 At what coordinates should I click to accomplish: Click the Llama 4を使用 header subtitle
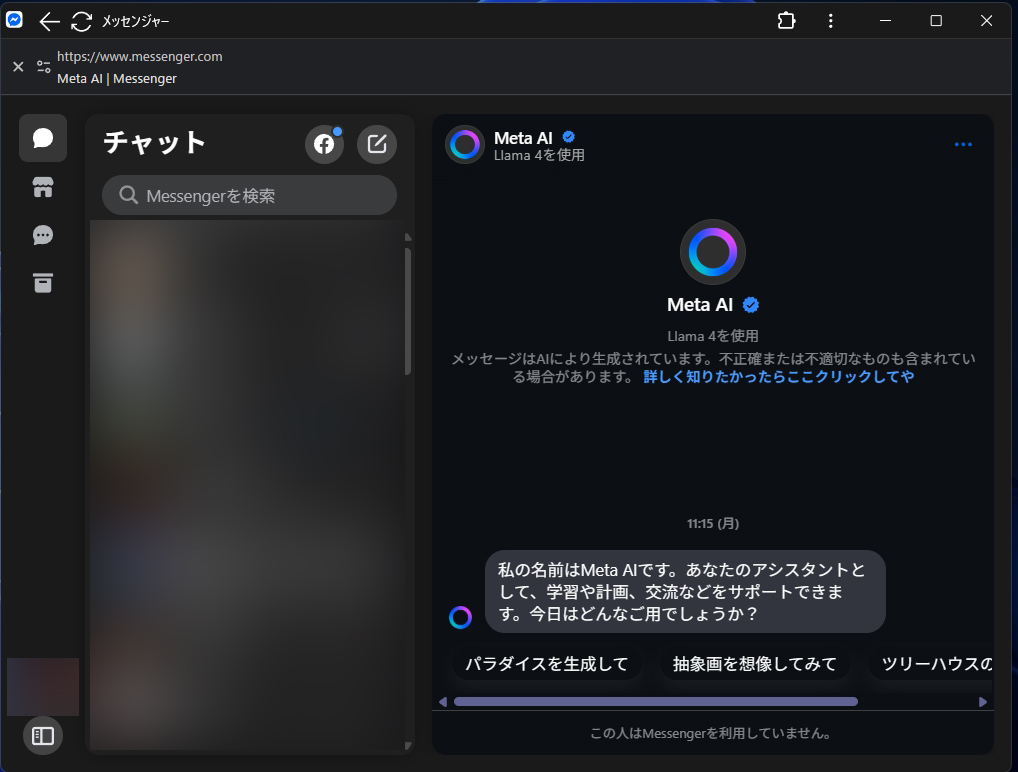click(539, 155)
